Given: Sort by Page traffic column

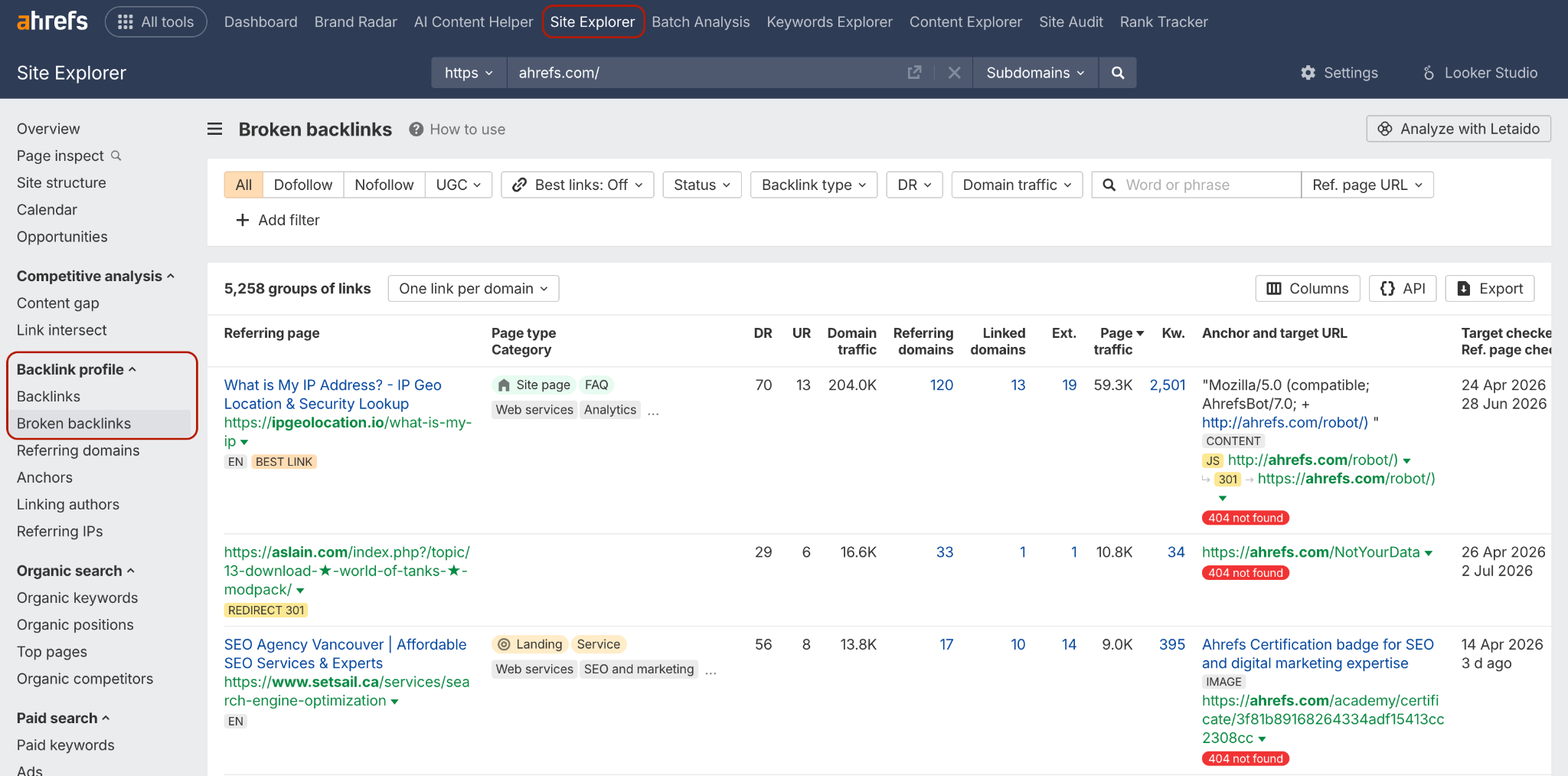Looking at the screenshot, I should pyautogui.click(x=1119, y=341).
